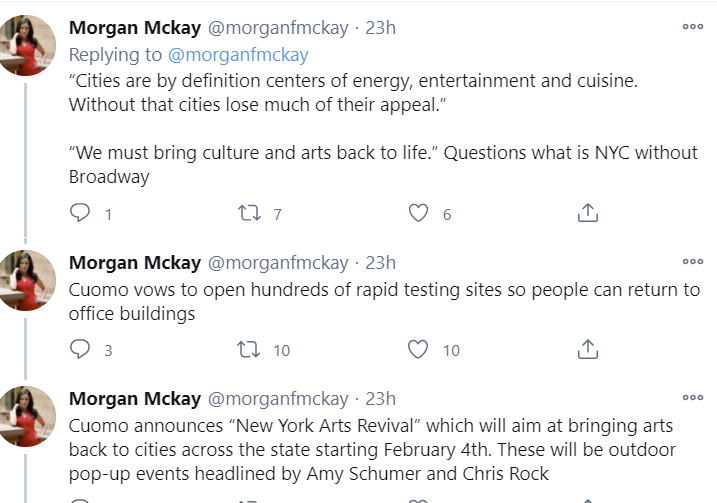Screen dimensions: 717x503
Task: Click the first tweet's profile avatar
Action: (x=27, y=46)
